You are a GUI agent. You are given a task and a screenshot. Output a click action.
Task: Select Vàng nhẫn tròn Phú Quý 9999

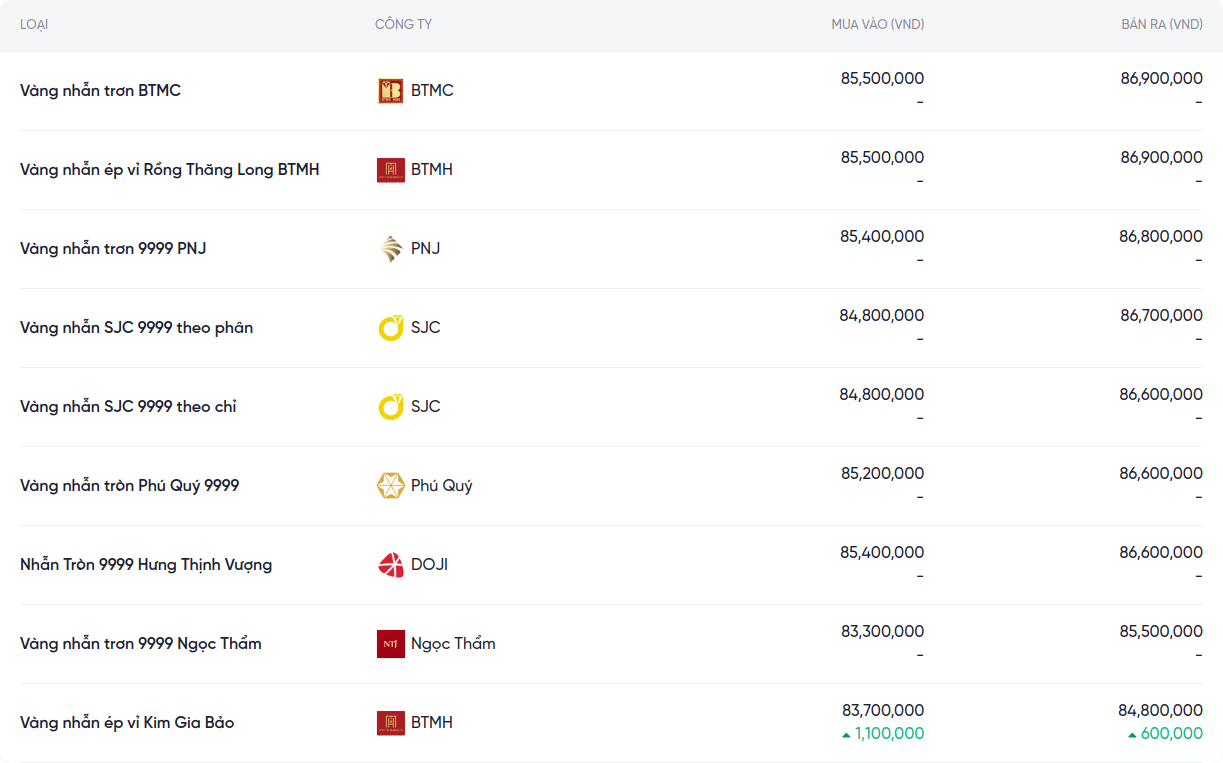(129, 486)
